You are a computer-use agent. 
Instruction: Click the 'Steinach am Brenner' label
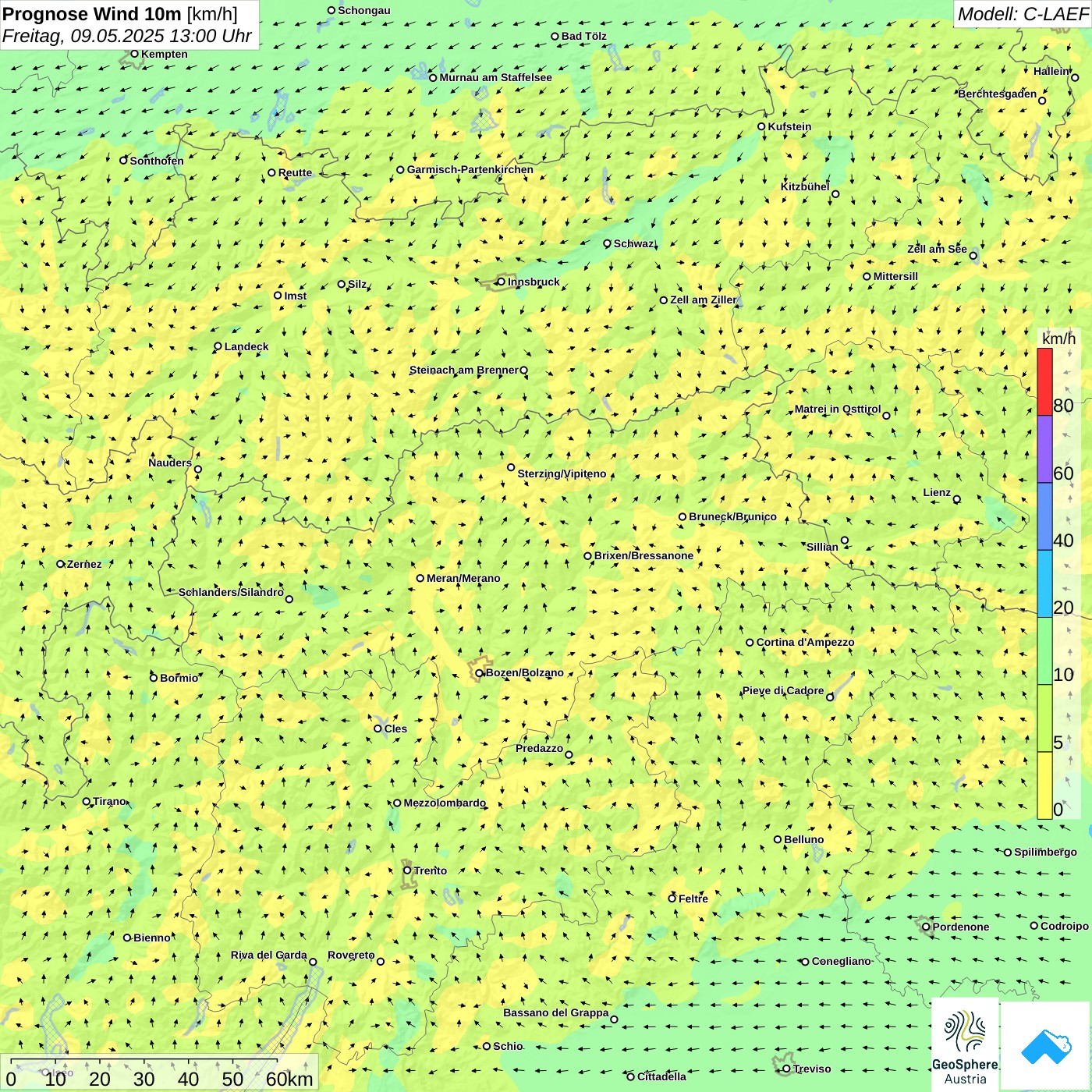(463, 370)
